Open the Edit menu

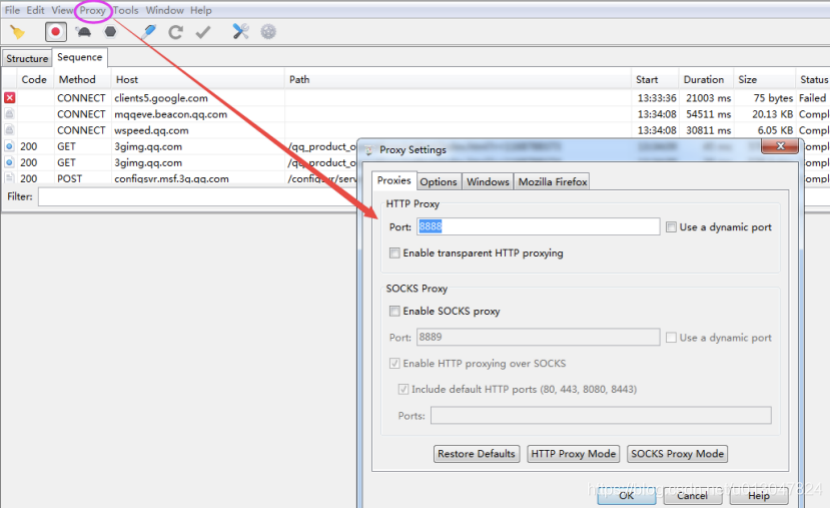click(x=36, y=10)
